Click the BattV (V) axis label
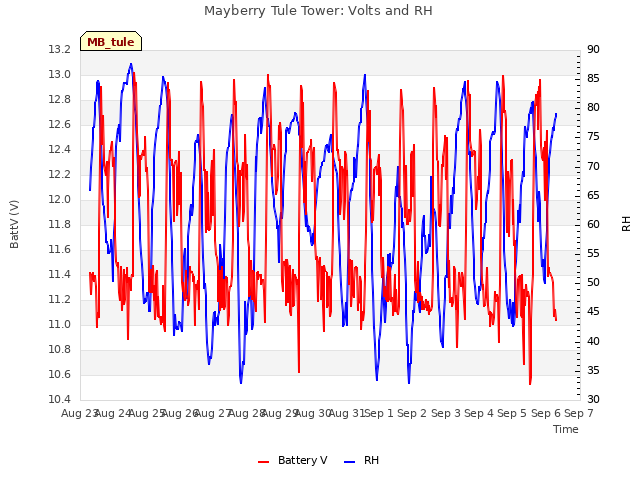640x480 pixels. [14, 224]
